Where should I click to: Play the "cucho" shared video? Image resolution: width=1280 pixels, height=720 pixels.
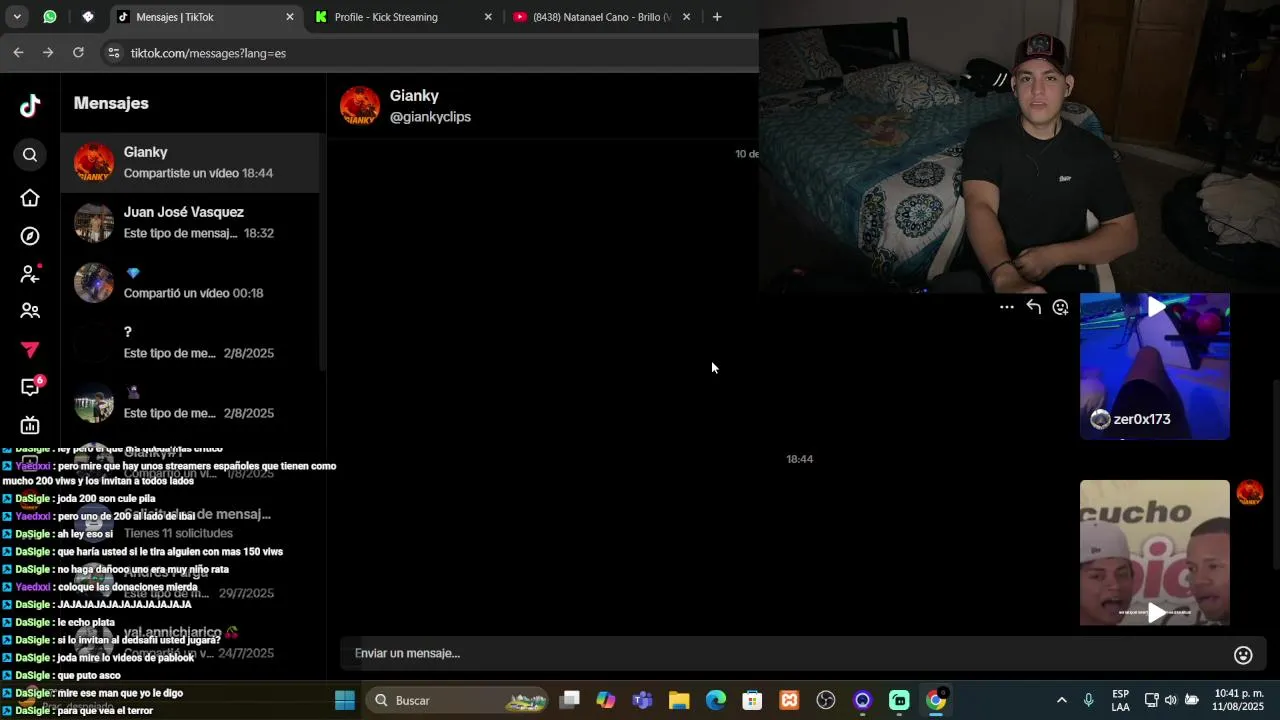[x=1156, y=612]
